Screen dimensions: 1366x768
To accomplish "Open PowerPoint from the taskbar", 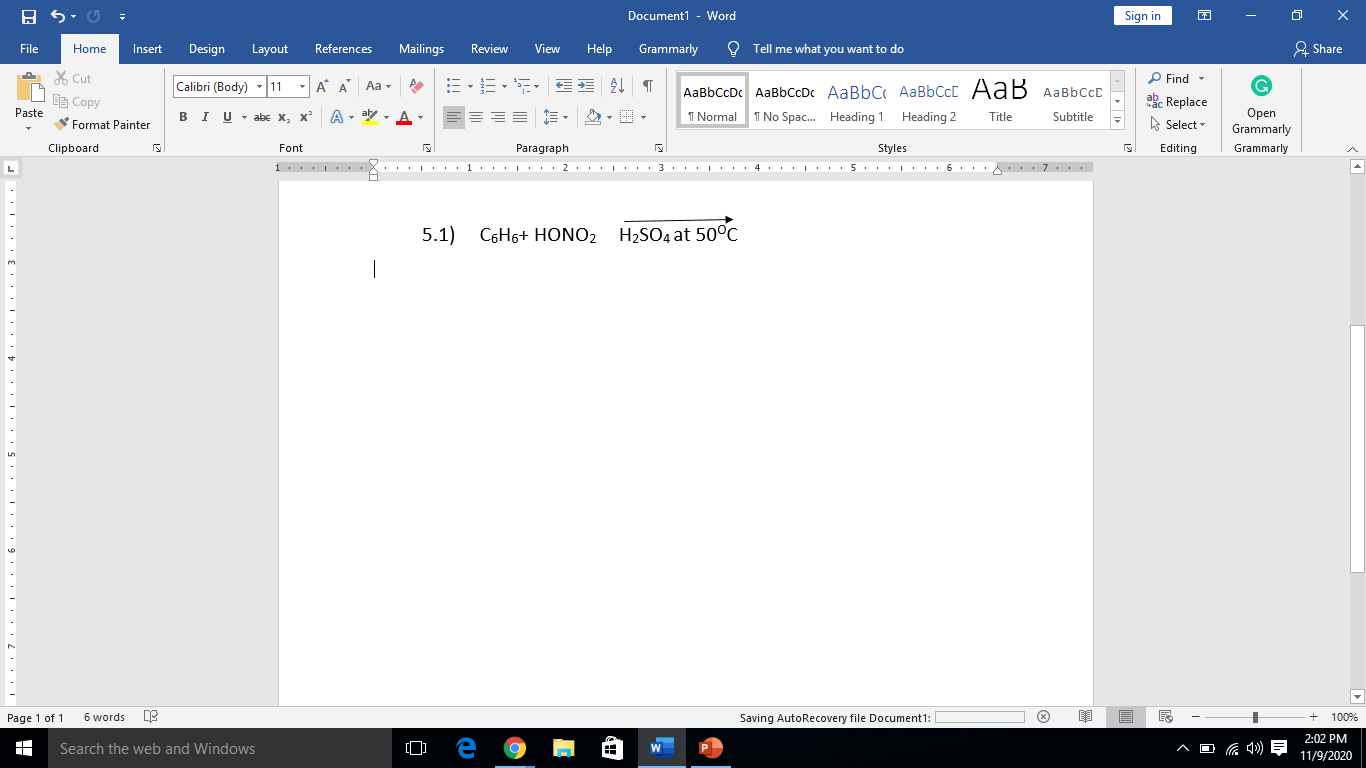I will coord(712,747).
